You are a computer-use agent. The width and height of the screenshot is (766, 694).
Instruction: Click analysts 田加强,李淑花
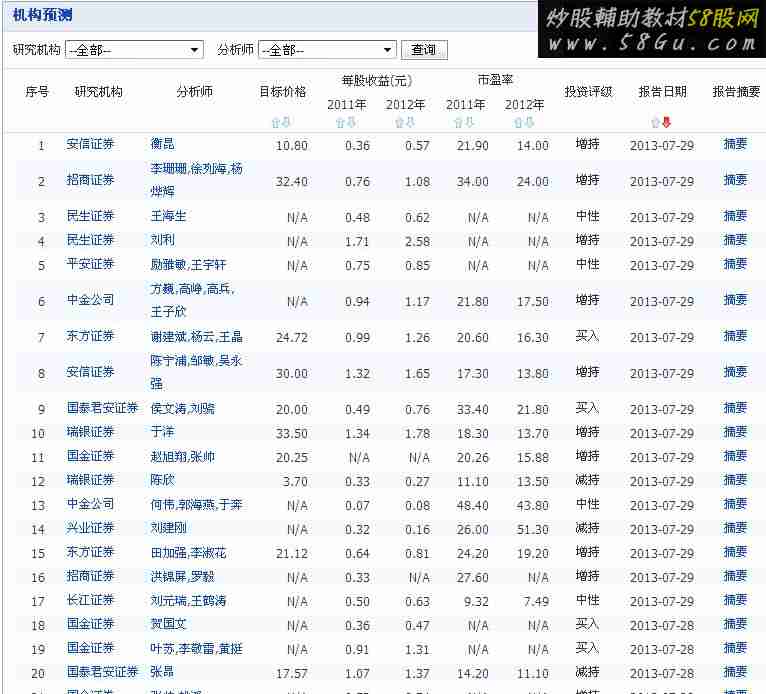[x=188, y=552]
